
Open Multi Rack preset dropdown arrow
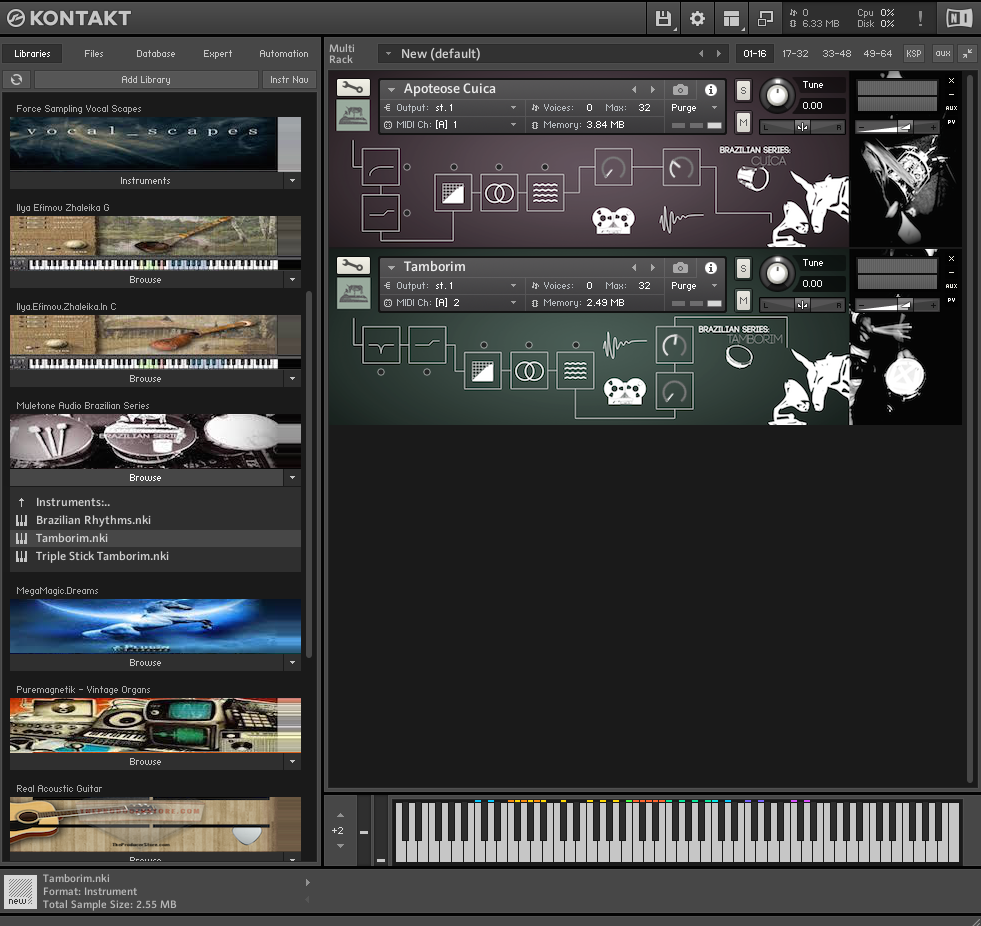click(388, 54)
